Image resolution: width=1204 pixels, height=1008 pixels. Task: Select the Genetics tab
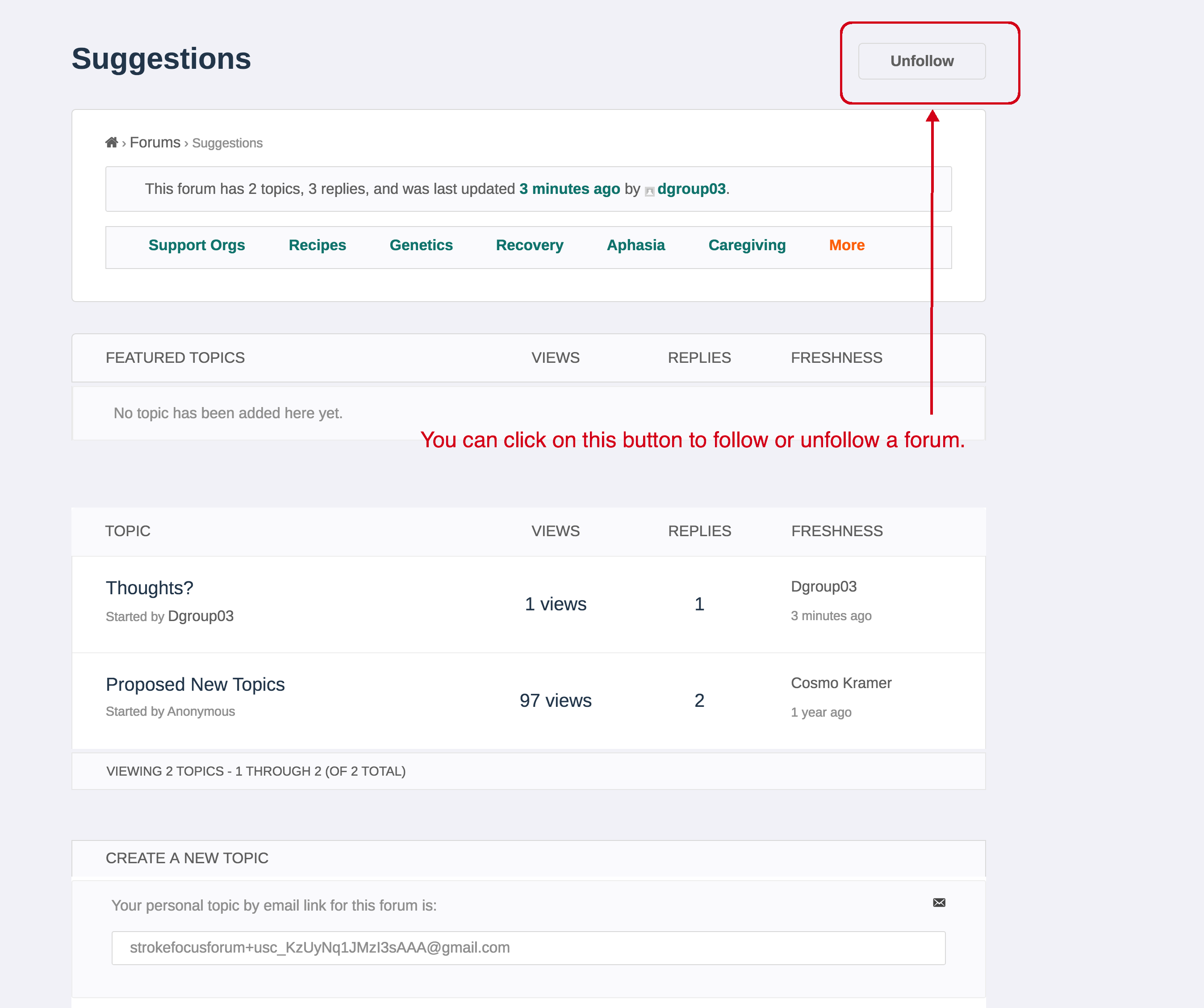click(x=421, y=245)
